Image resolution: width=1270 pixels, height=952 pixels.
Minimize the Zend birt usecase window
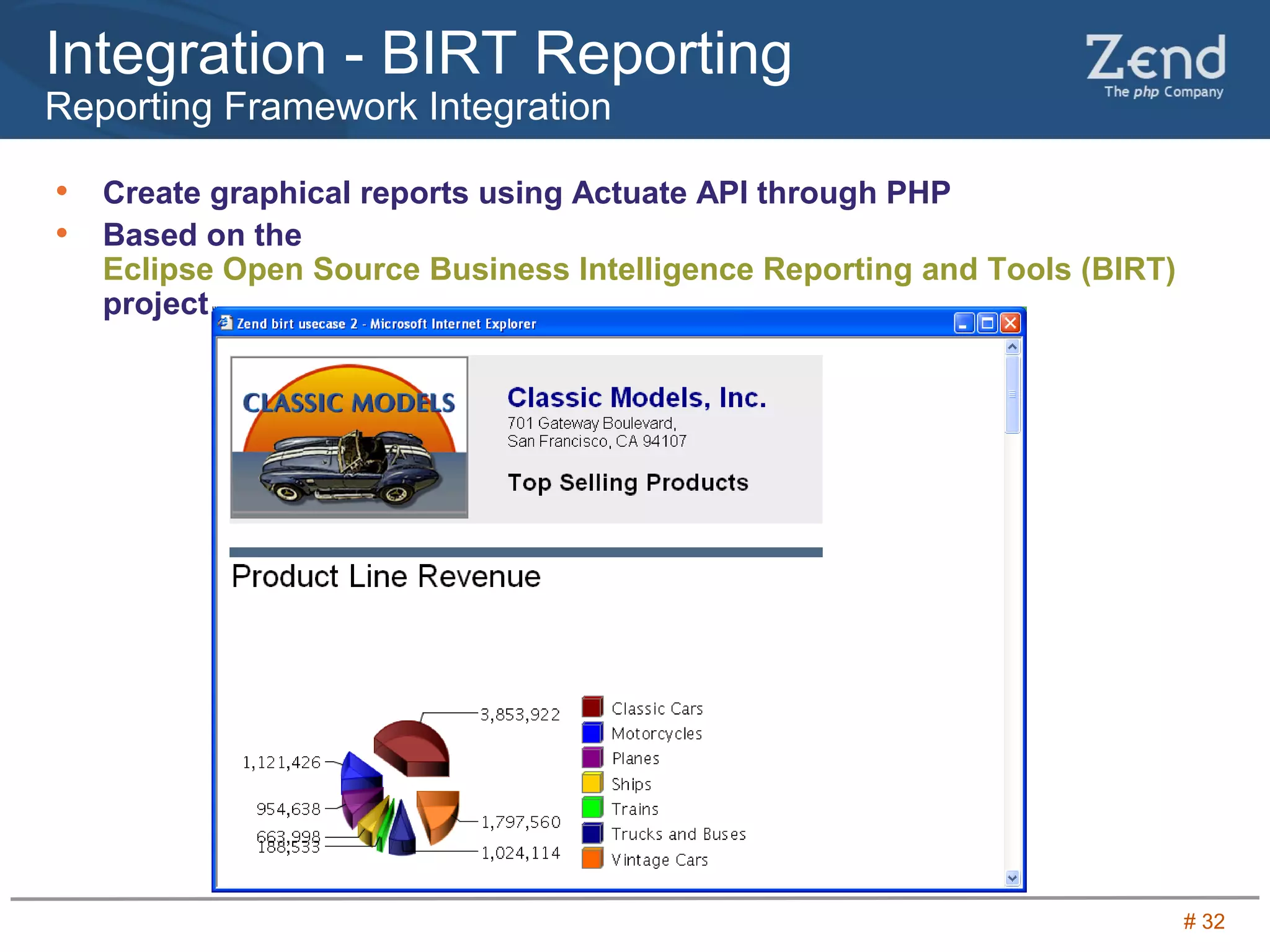[x=964, y=323]
